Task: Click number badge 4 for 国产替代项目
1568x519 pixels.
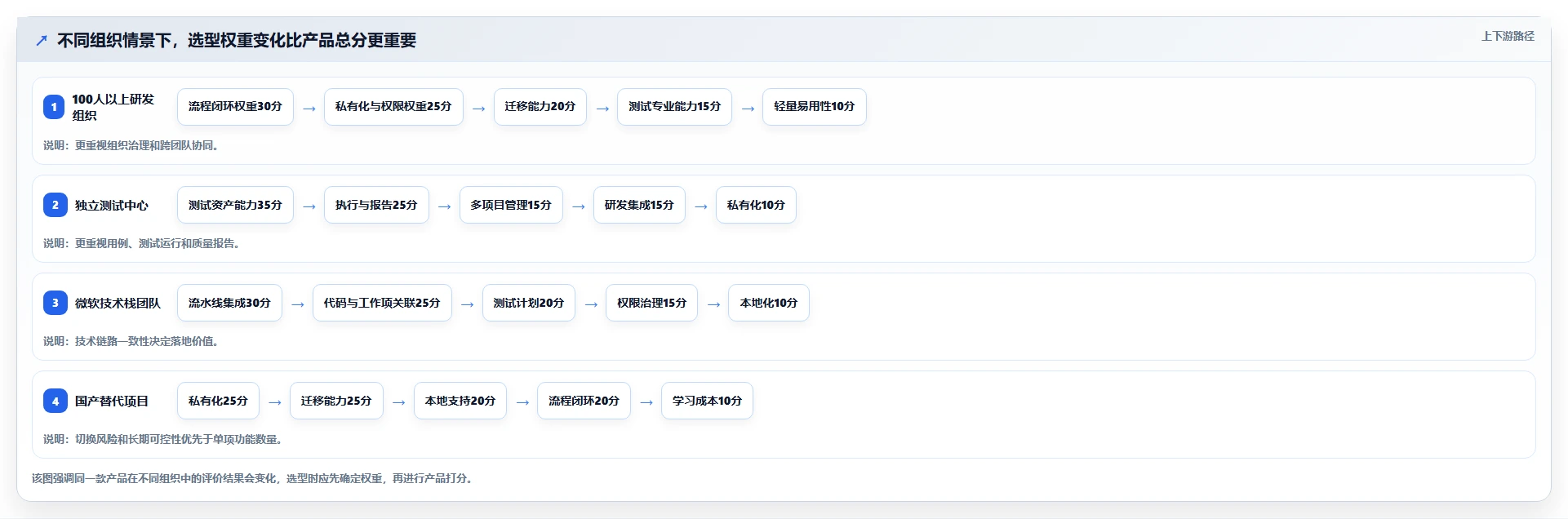Action: [55, 401]
